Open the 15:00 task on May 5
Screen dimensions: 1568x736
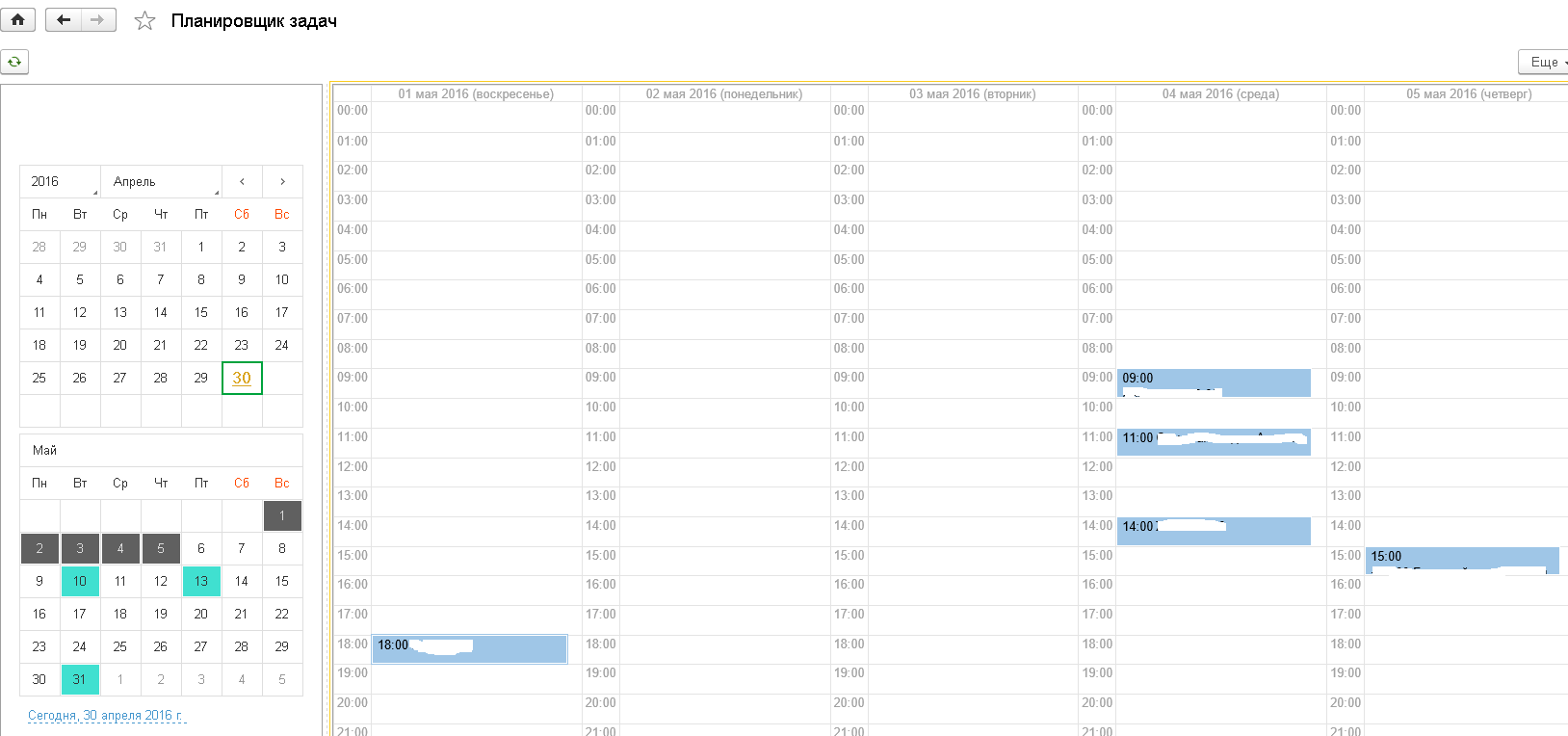[1462, 561]
